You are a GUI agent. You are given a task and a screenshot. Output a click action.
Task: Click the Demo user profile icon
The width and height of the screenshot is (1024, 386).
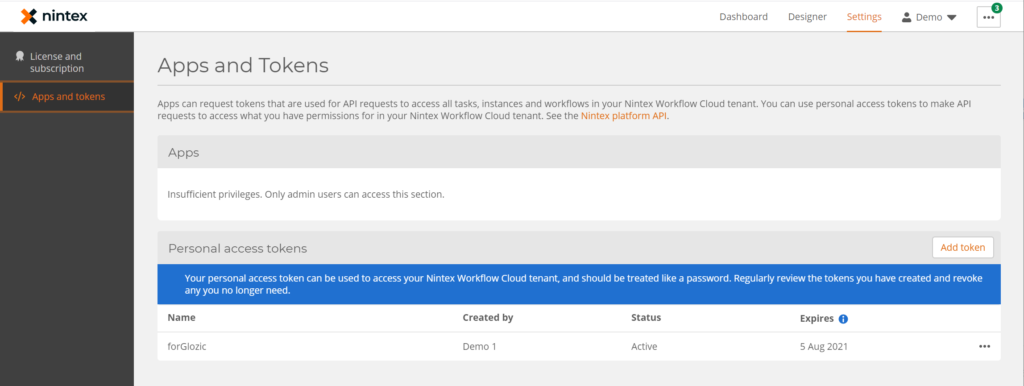(x=906, y=17)
